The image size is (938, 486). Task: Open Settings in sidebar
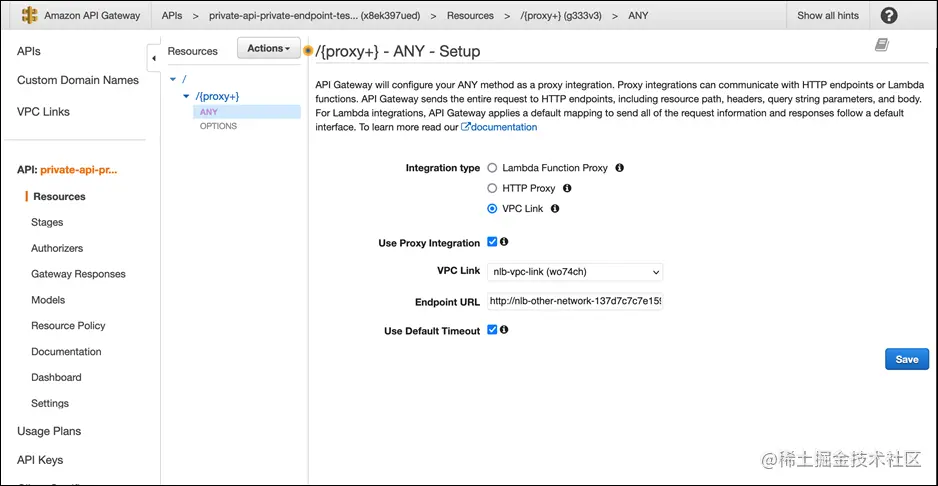[50, 403]
